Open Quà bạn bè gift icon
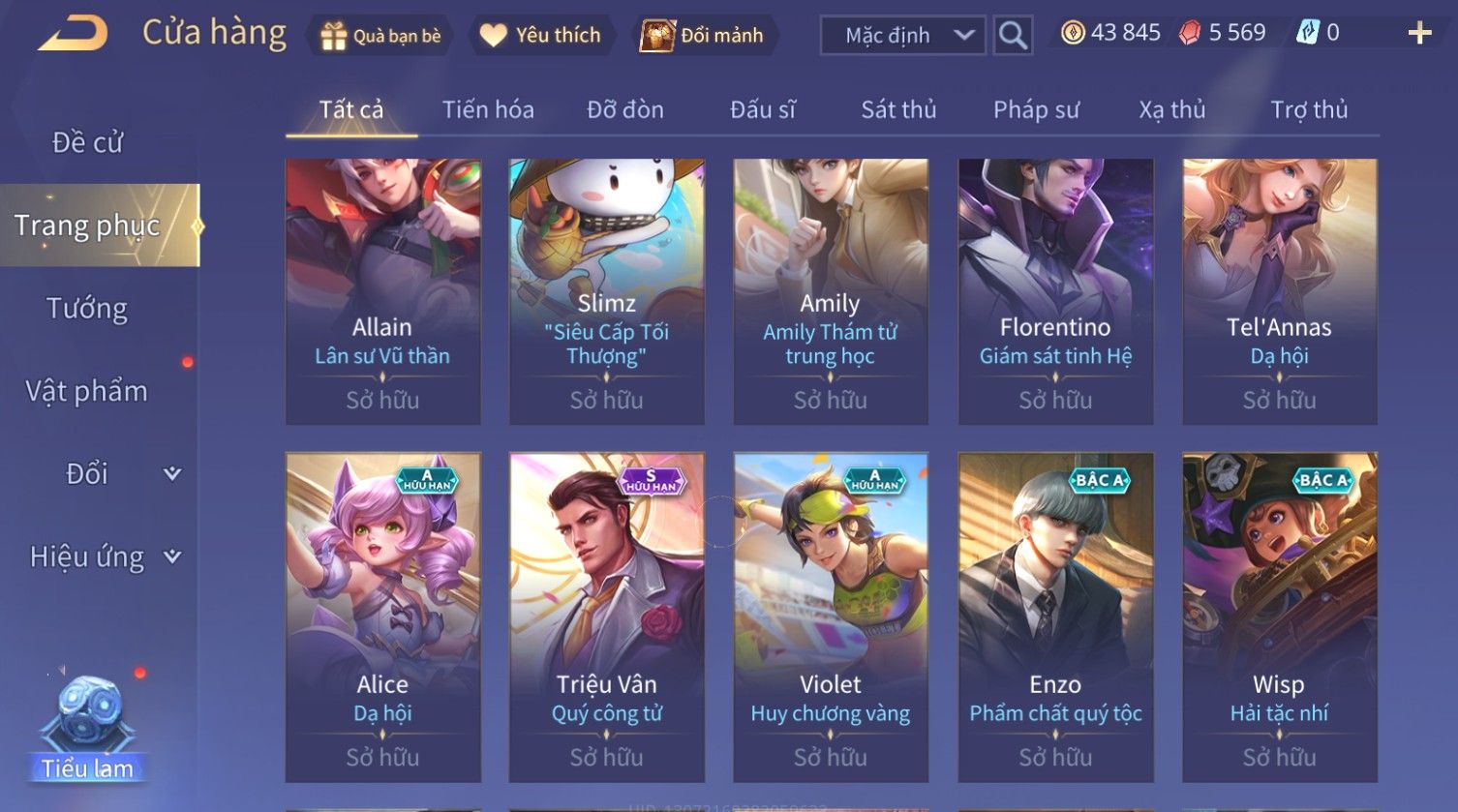Screen dimensions: 1458x812 333,36
